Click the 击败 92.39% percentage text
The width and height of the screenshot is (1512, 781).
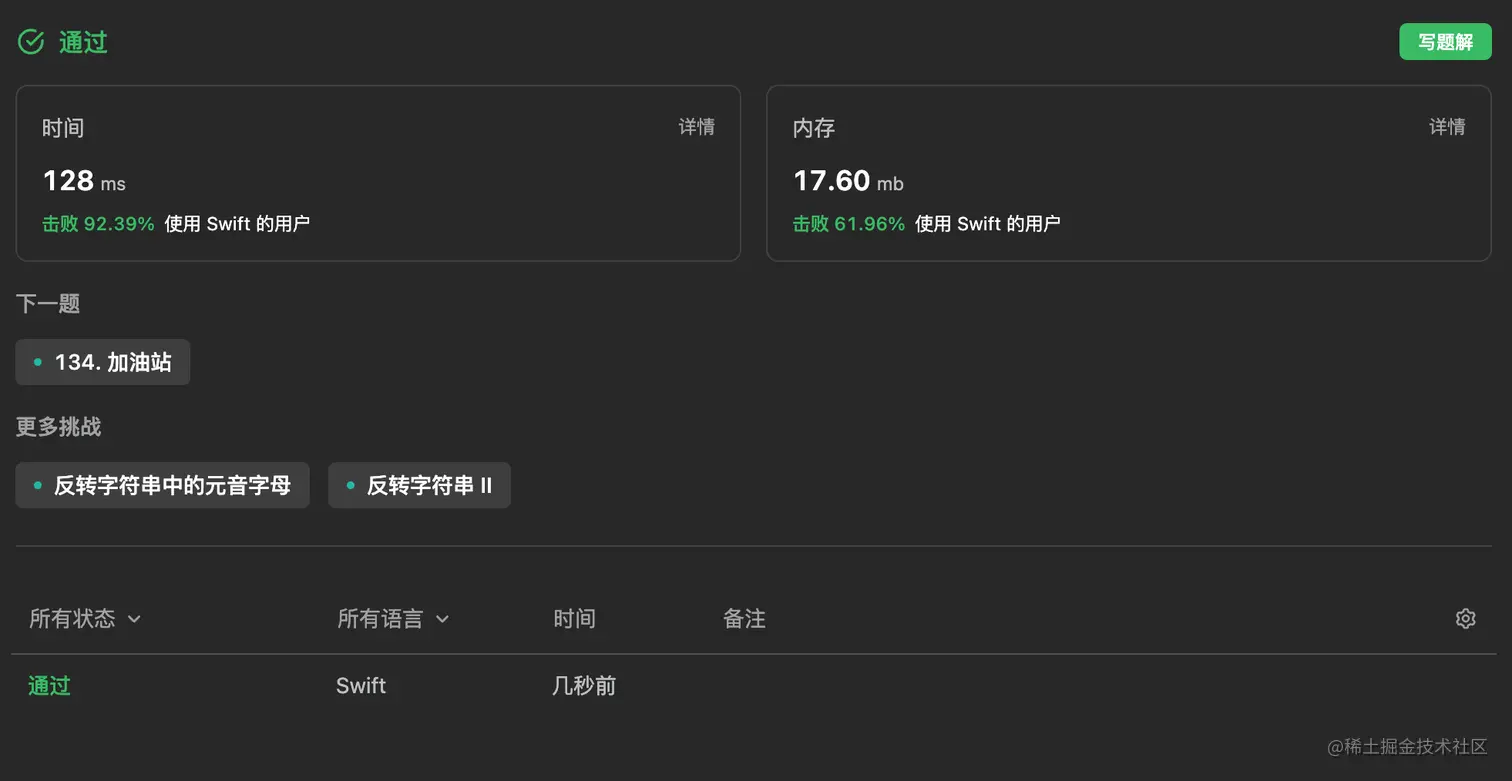tap(97, 224)
